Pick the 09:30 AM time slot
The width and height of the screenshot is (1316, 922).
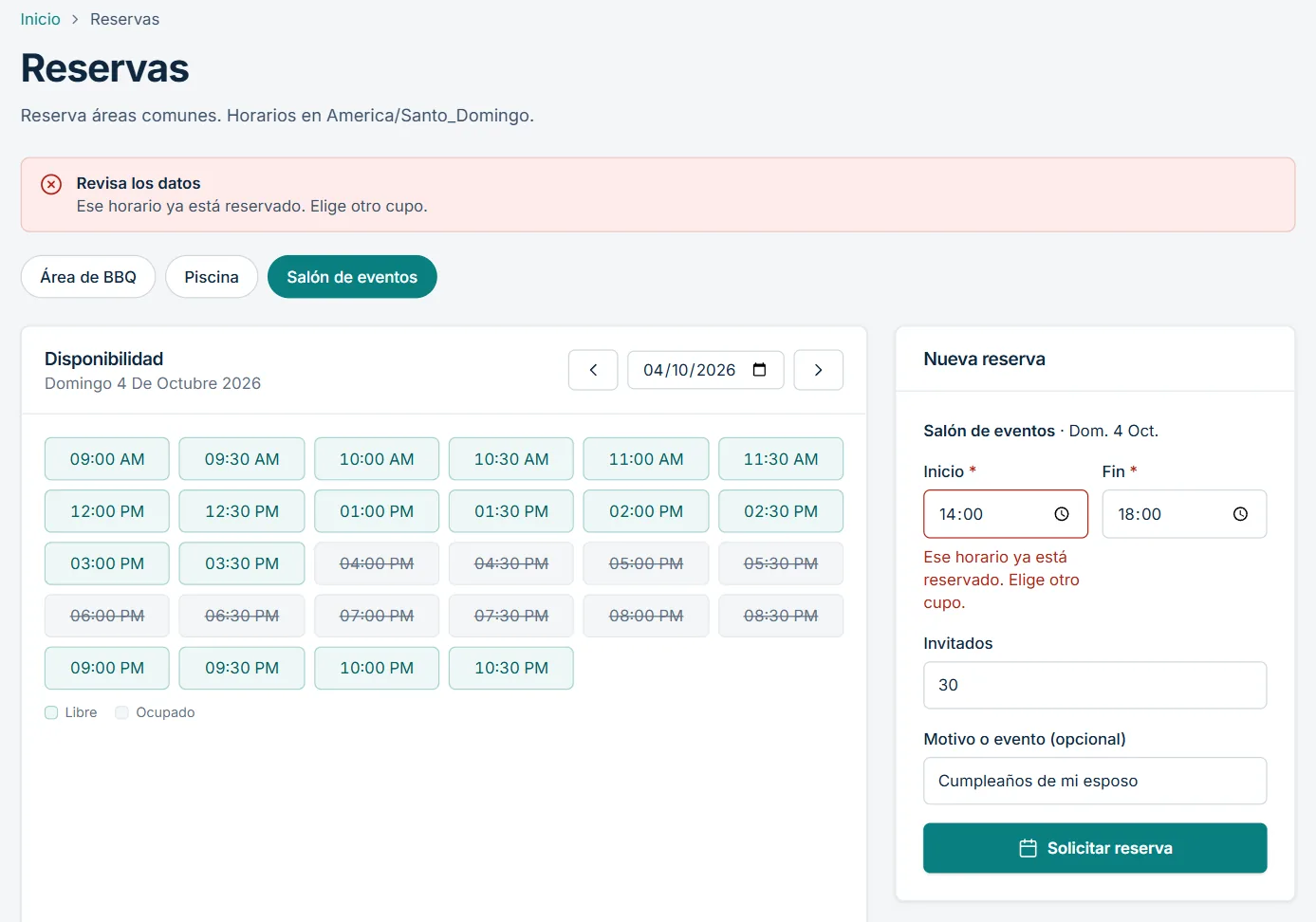point(242,459)
